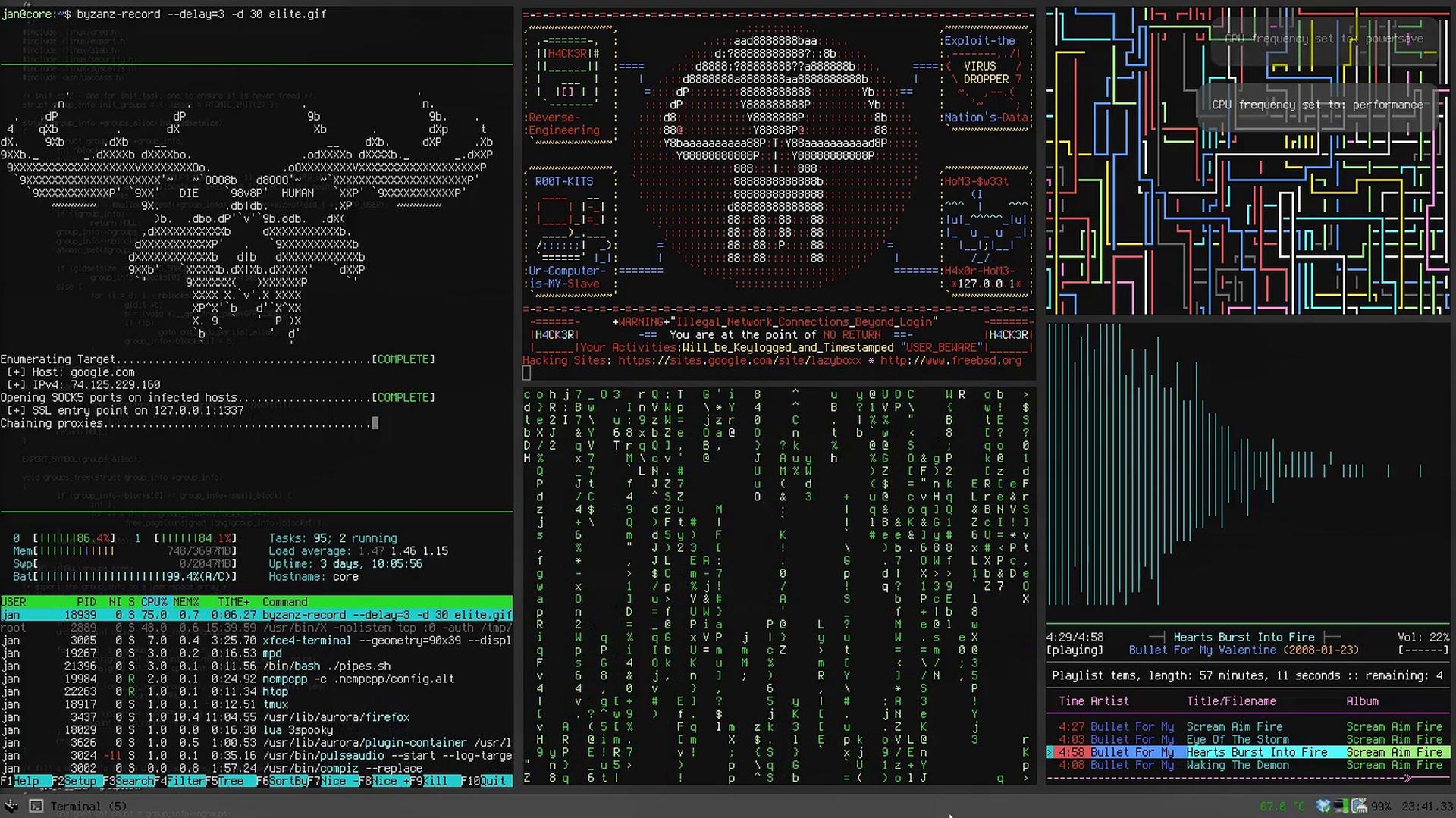Click htop F7 Nice - button
The width and height of the screenshot is (1456, 818).
333,781
